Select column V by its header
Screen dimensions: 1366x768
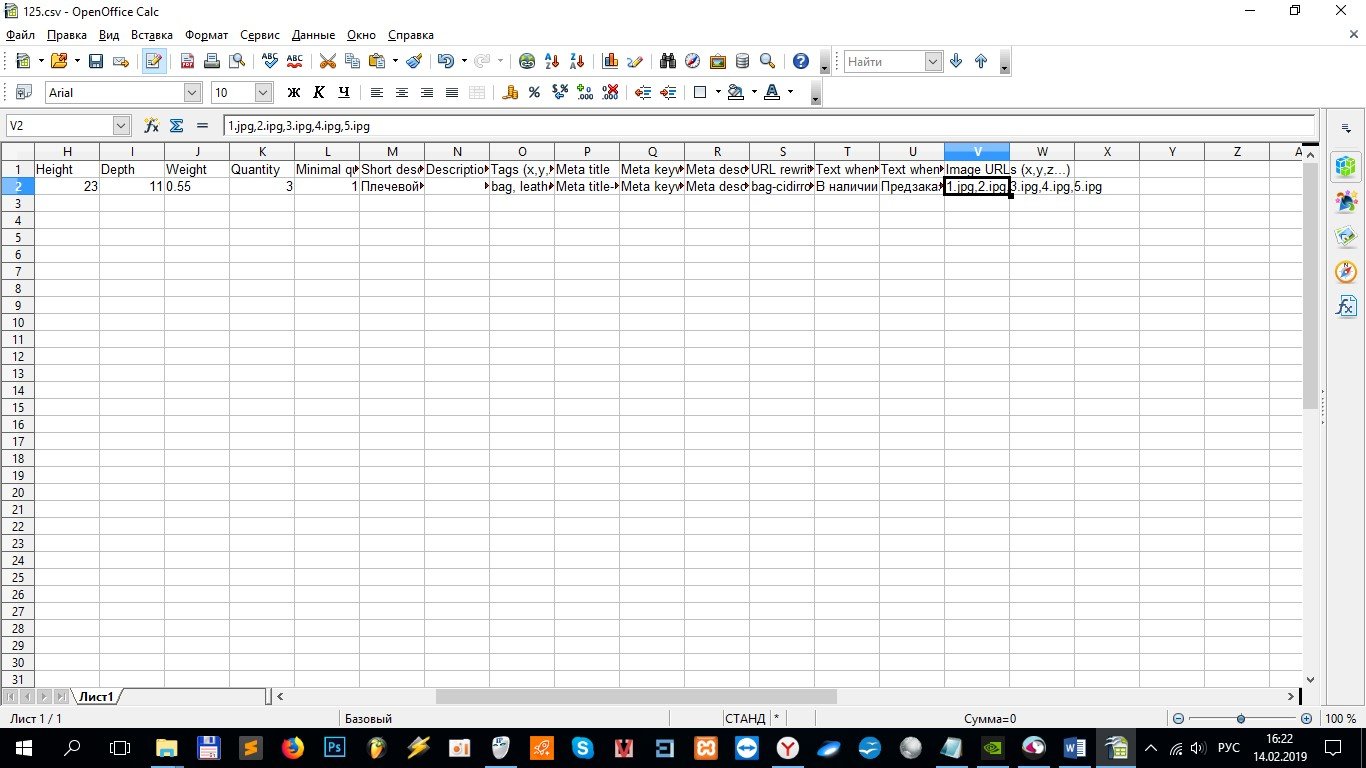(977, 151)
